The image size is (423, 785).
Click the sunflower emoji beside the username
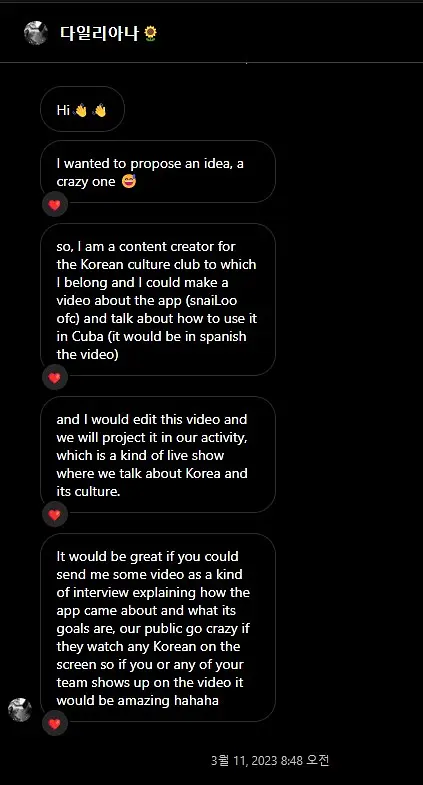(x=150, y=34)
